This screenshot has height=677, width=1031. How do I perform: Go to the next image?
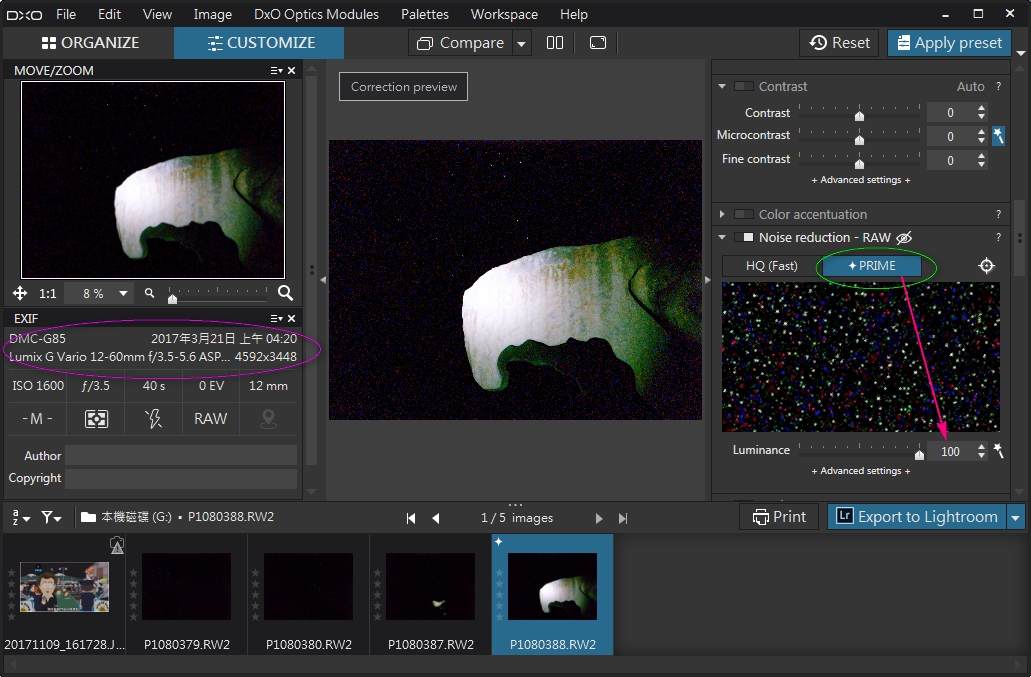click(x=598, y=518)
